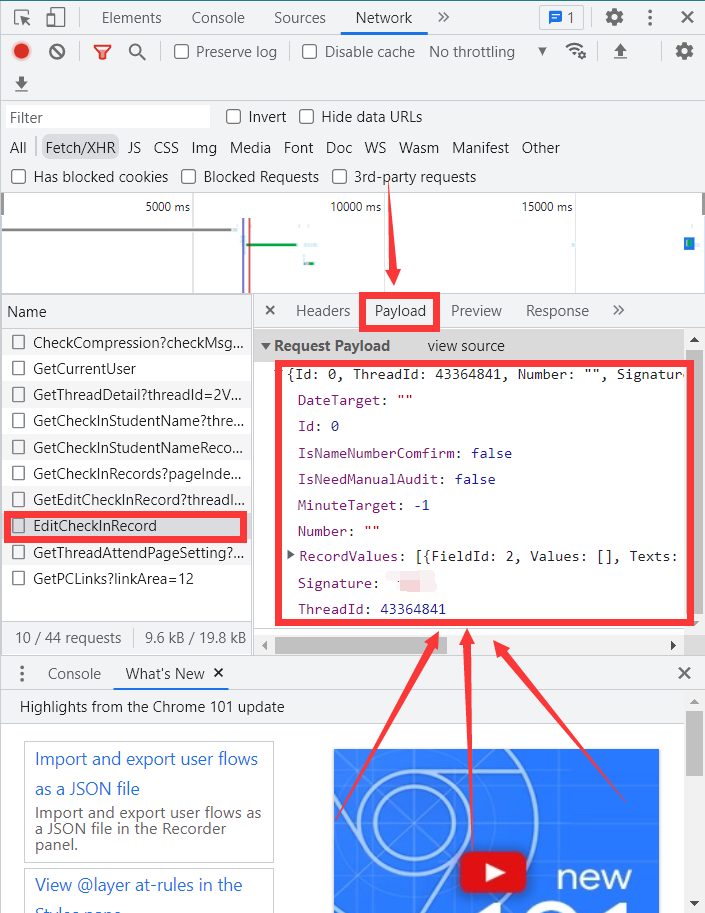The image size is (705, 913).
Task: Open the issues counter badge
Action: coord(561,17)
